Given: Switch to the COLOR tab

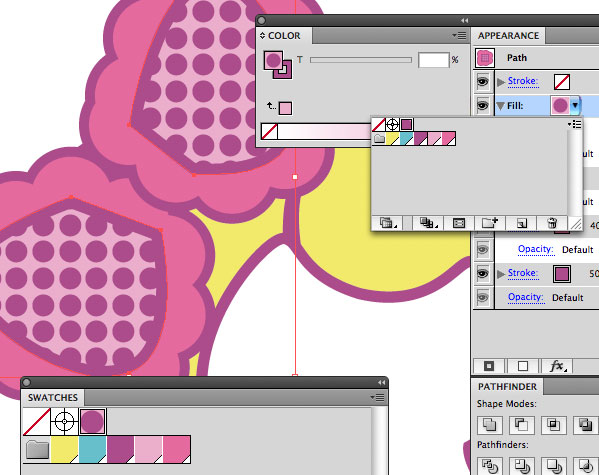Looking at the screenshot, I should pos(284,36).
